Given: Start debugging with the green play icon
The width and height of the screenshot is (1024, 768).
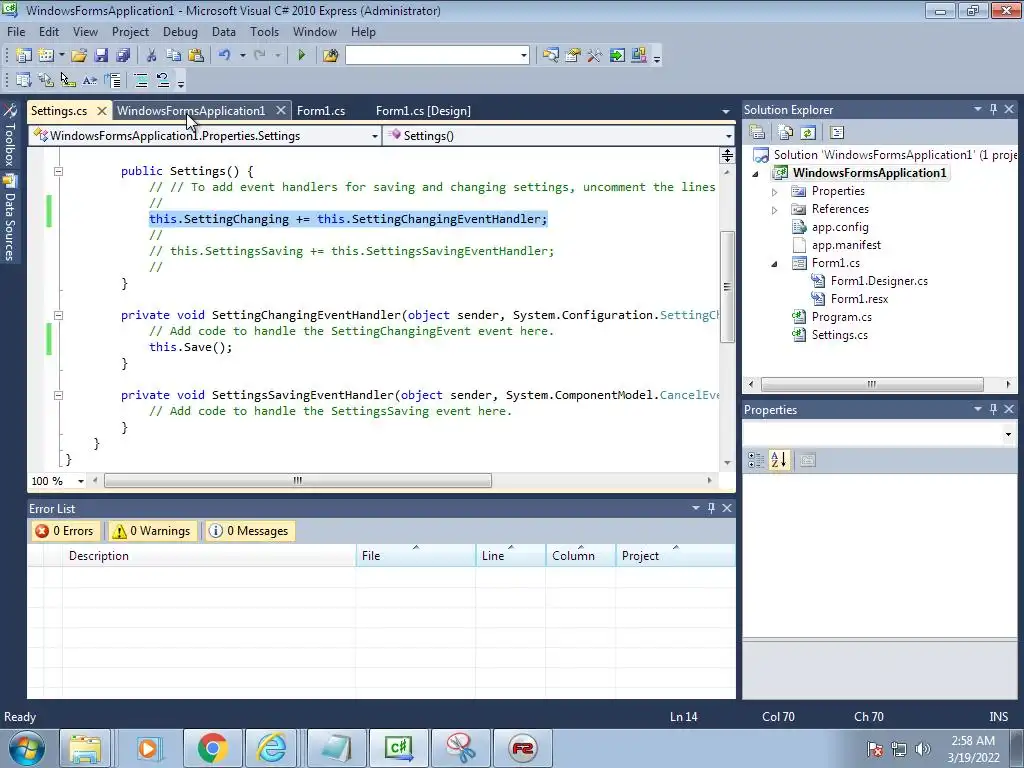Looking at the screenshot, I should 301,56.
